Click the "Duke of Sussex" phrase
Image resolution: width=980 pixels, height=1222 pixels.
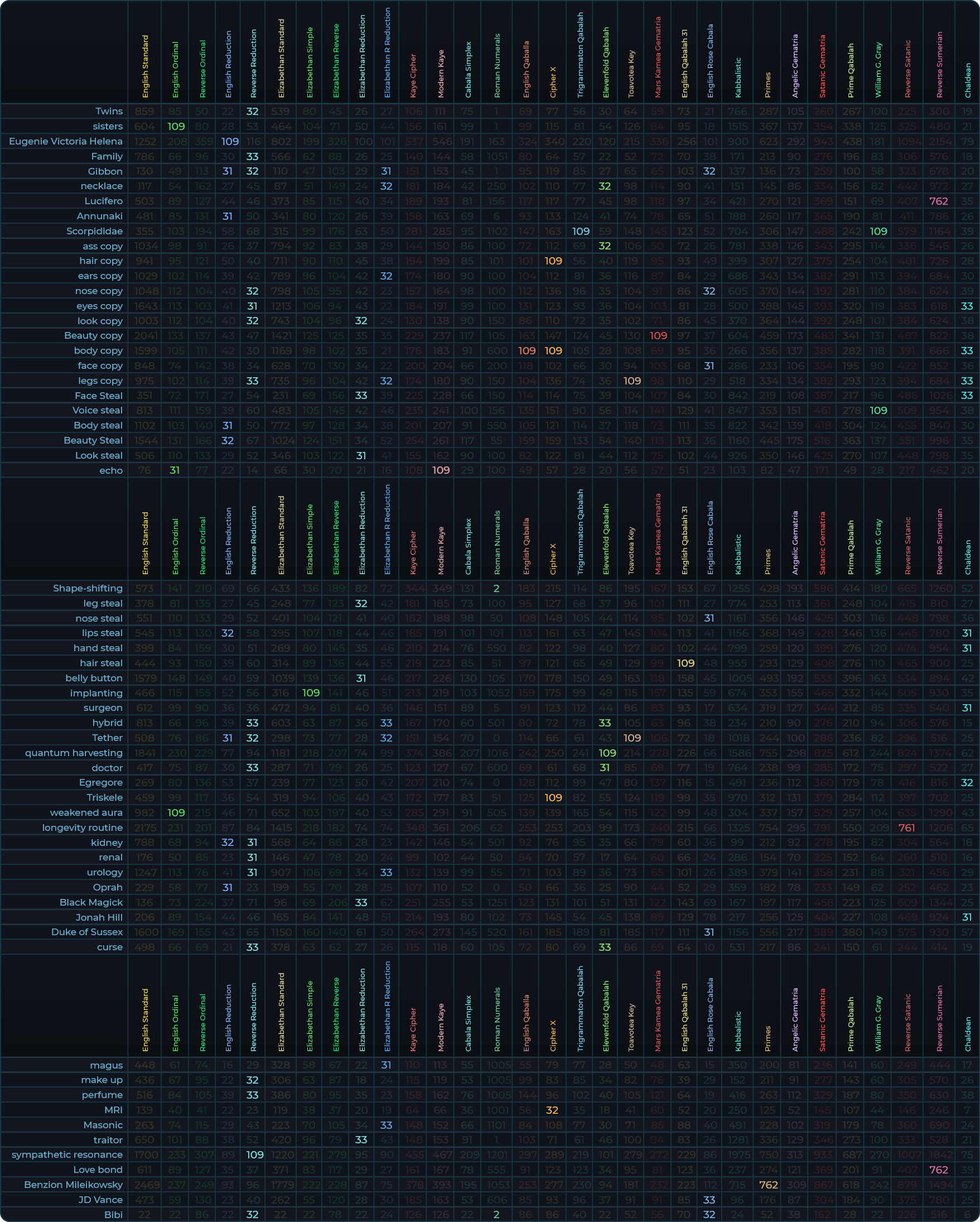[x=86, y=932]
